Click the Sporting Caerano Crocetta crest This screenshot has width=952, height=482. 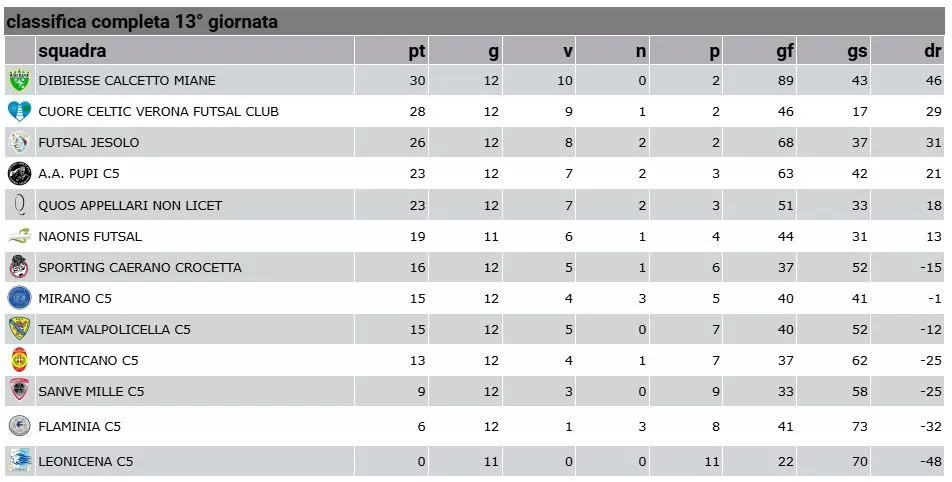(19, 267)
